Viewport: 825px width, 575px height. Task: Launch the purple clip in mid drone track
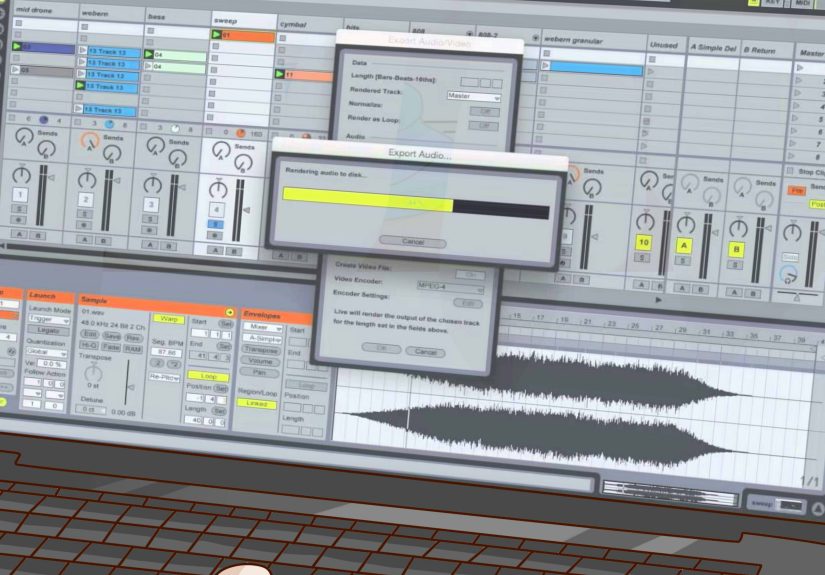(x=16, y=47)
